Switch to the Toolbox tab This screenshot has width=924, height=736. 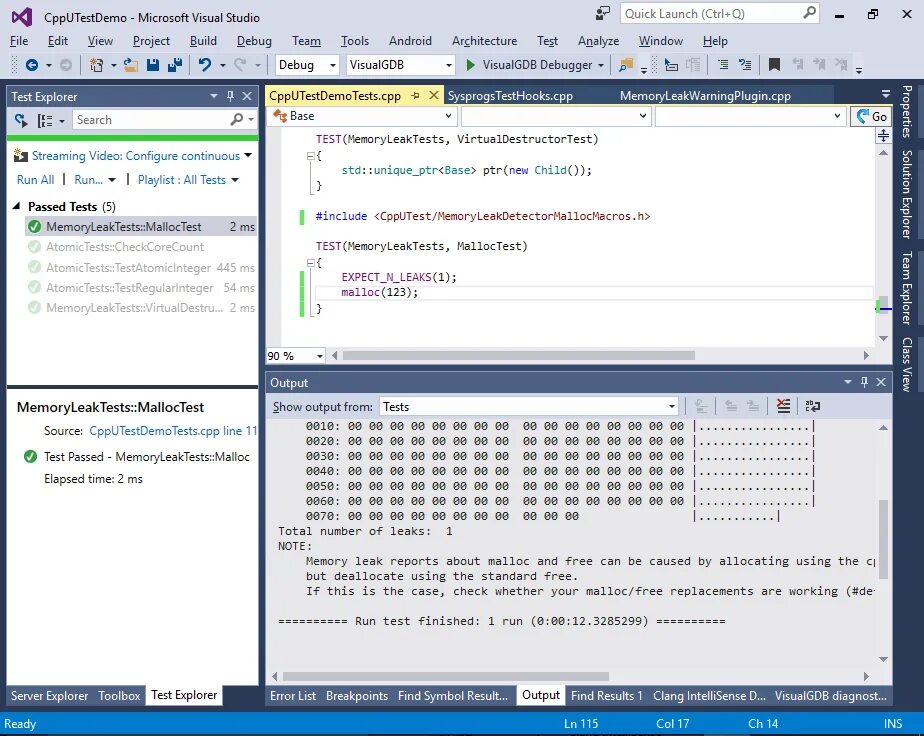(x=119, y=695)
